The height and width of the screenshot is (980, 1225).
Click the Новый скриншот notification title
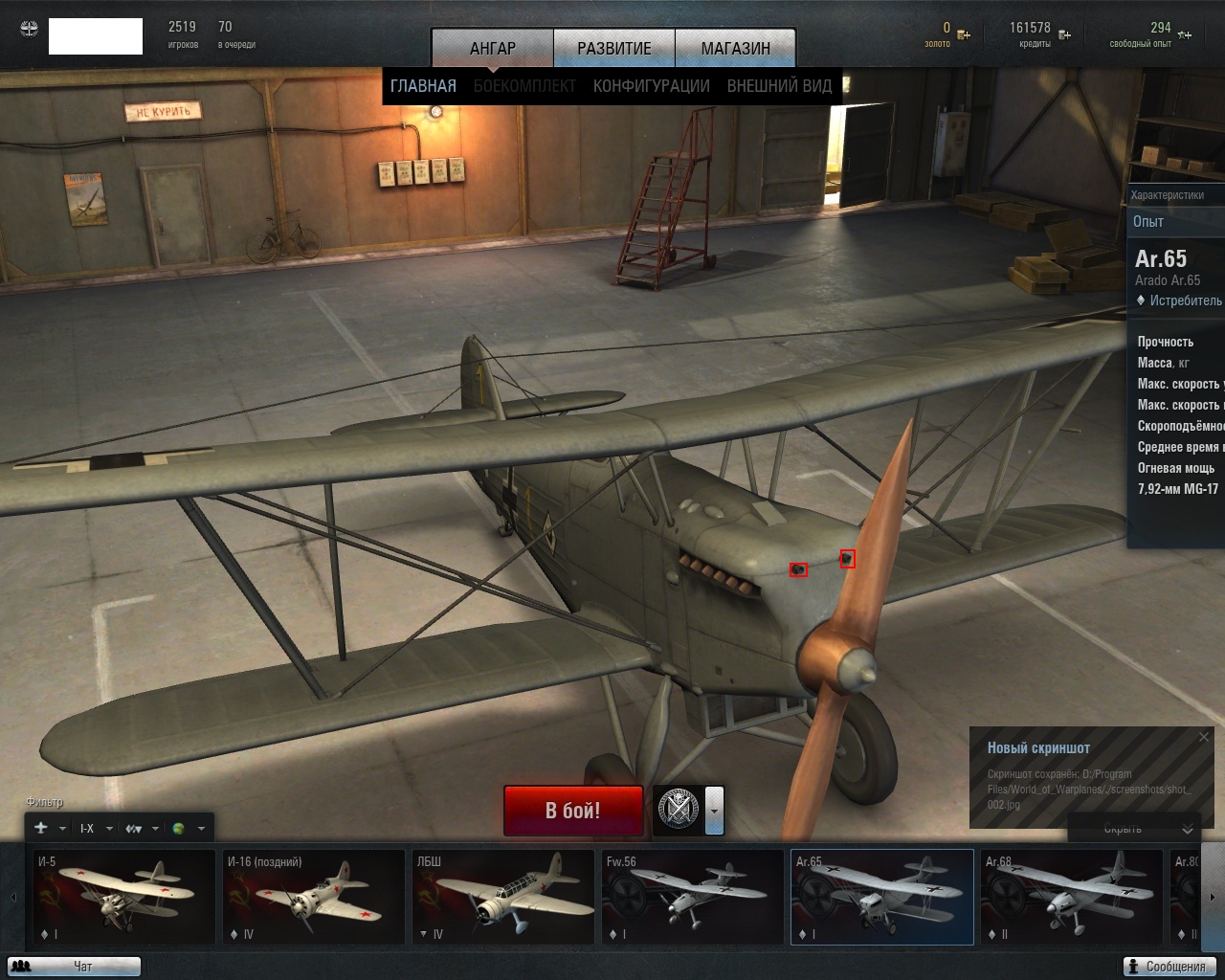tap(1038, 748)
